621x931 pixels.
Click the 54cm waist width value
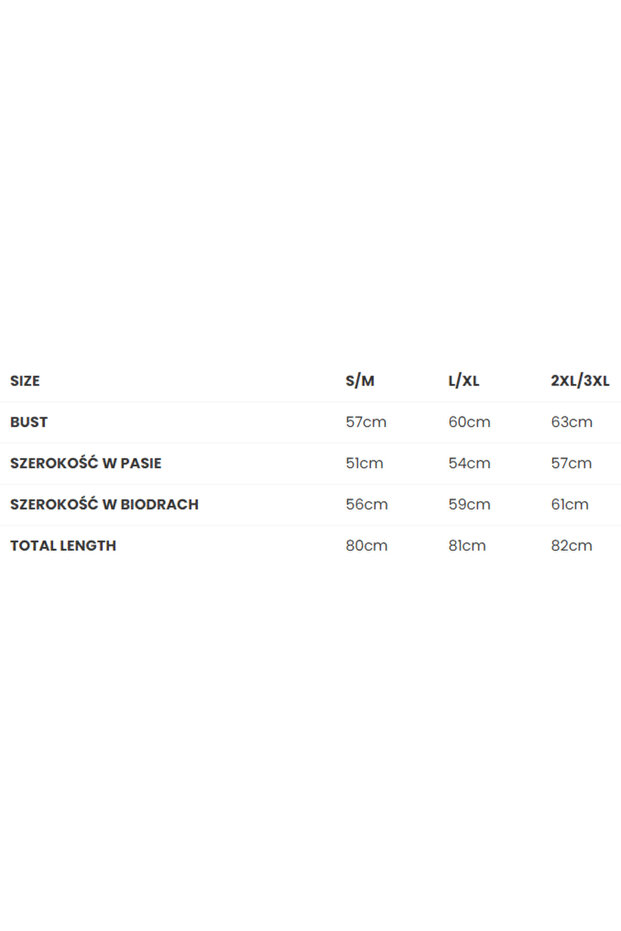[x=469, y=463]
